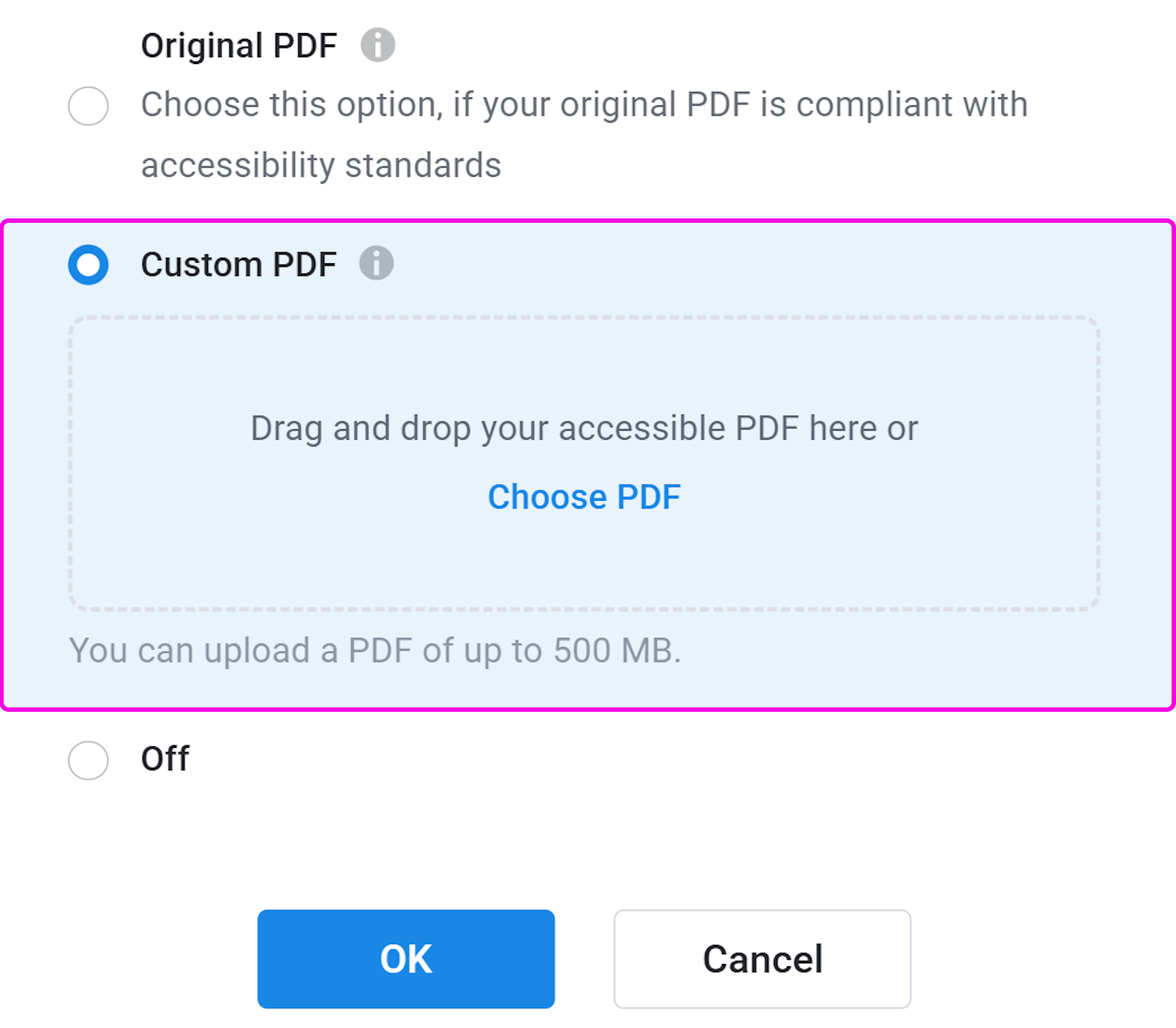The image size is (1176, 1028).
Task: Select the Original PDF radio button
Action: [88, 106]
